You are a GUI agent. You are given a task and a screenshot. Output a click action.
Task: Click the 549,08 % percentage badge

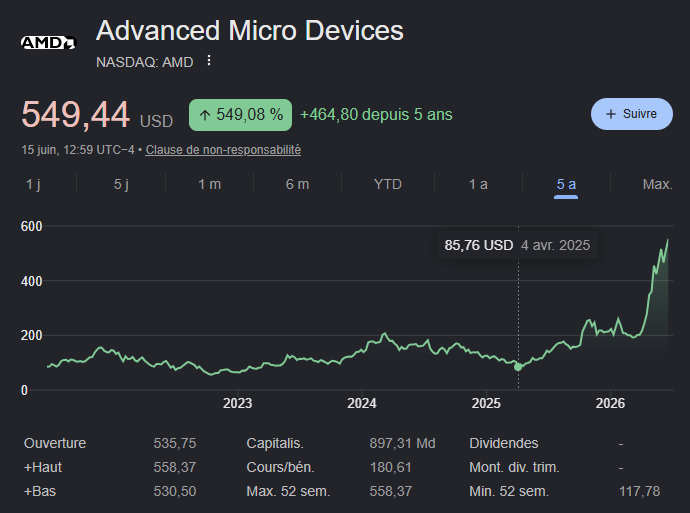point(240,115)
